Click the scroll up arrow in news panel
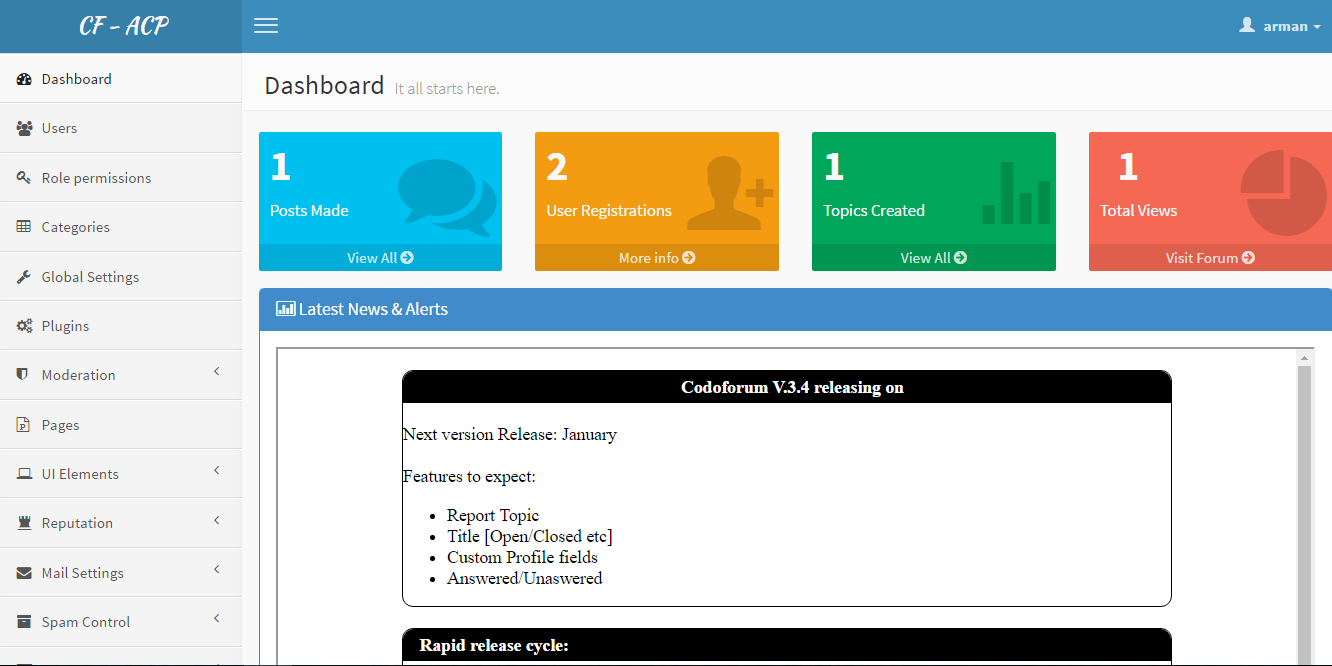This screenshot has width=1332, height=666. coord(1304,357)
